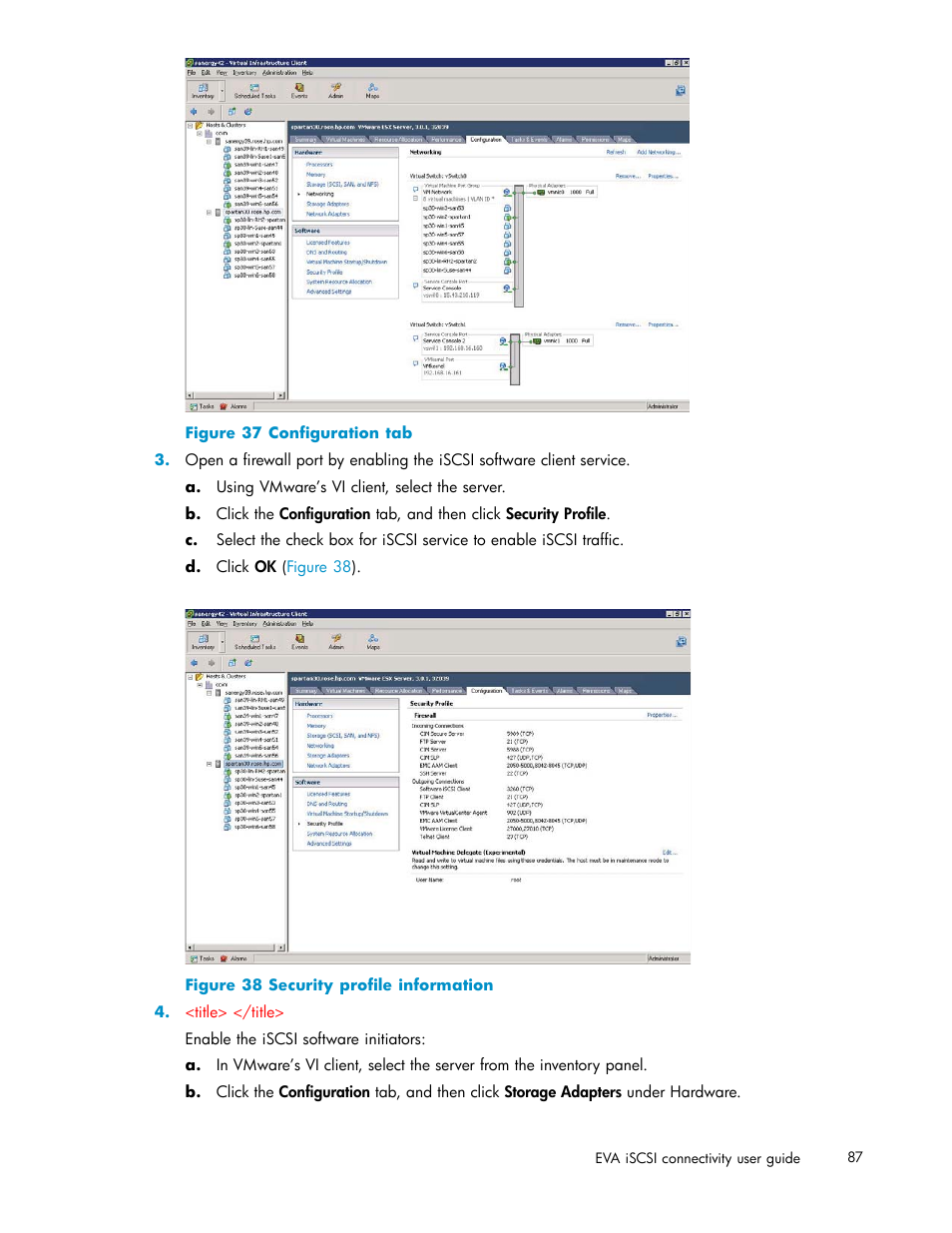This screenshot has width=952, height=1233.
Task: Click Alarms in Figure 38 status bar
Action: pyautogui.click(x=234, y=958)
